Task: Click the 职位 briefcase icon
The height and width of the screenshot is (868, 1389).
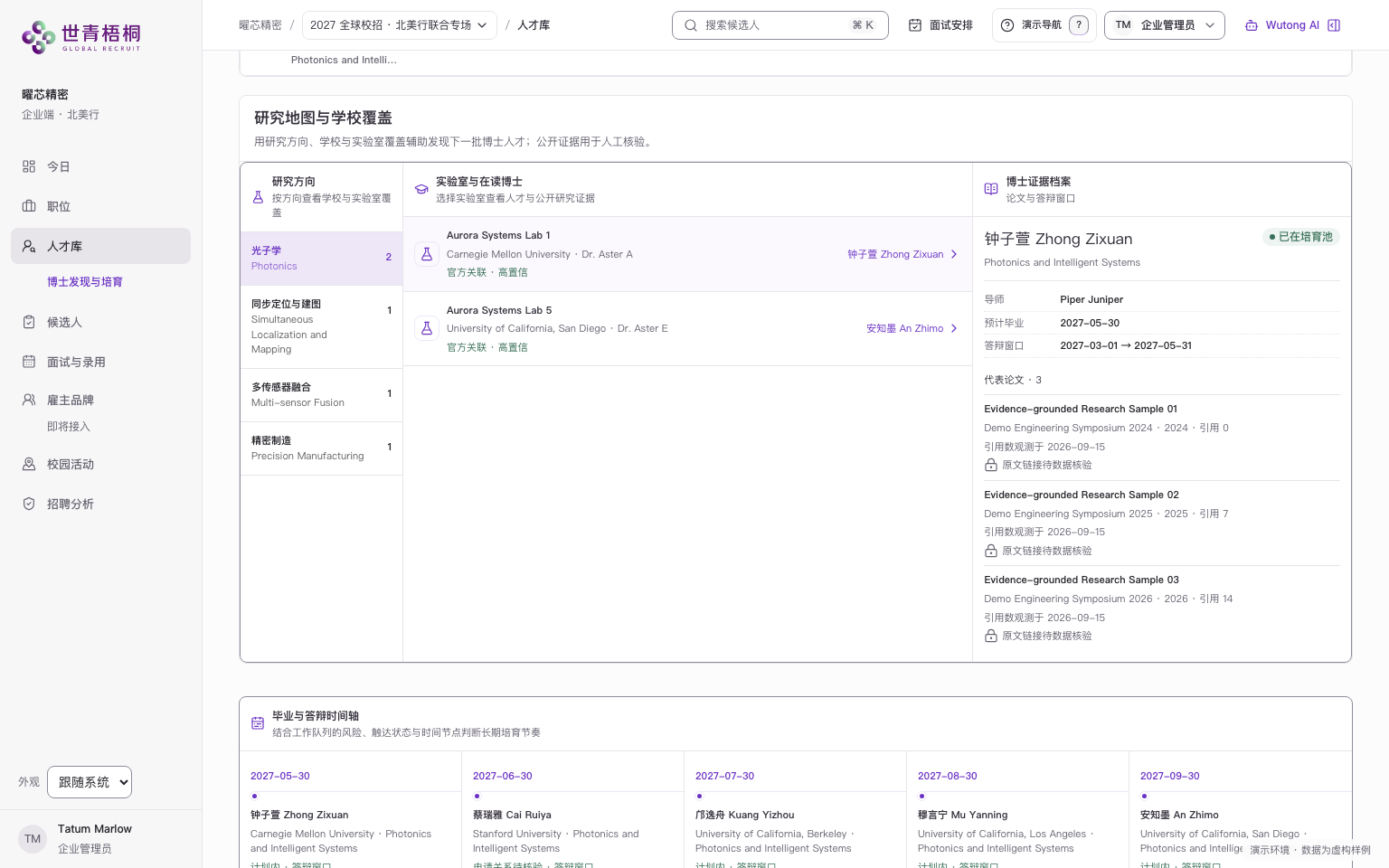Action: pyautogui.click(x=29, y=206)
